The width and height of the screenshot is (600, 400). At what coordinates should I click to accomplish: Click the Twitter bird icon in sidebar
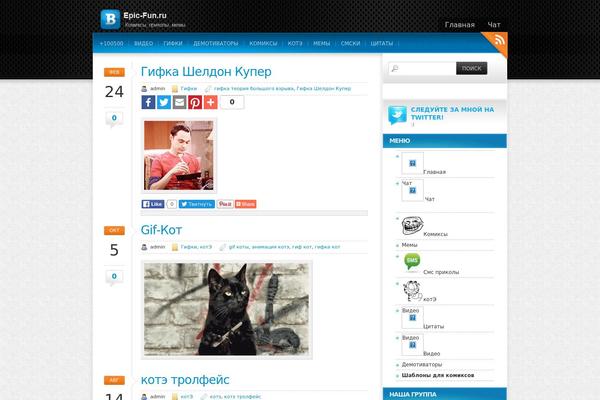click(397, 115)
